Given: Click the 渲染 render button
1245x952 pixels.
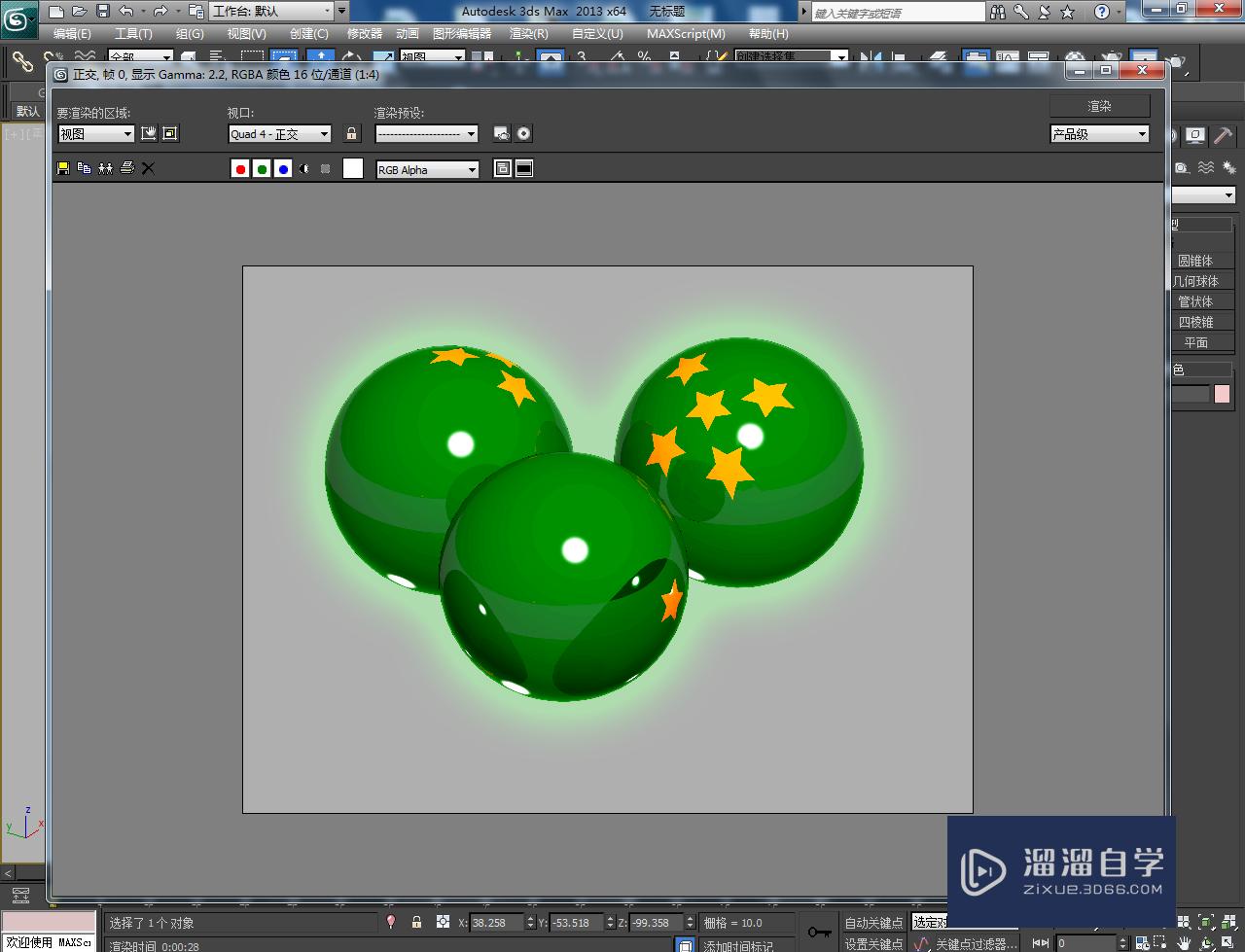Looking at the screenshot, I should [1100, 106].
